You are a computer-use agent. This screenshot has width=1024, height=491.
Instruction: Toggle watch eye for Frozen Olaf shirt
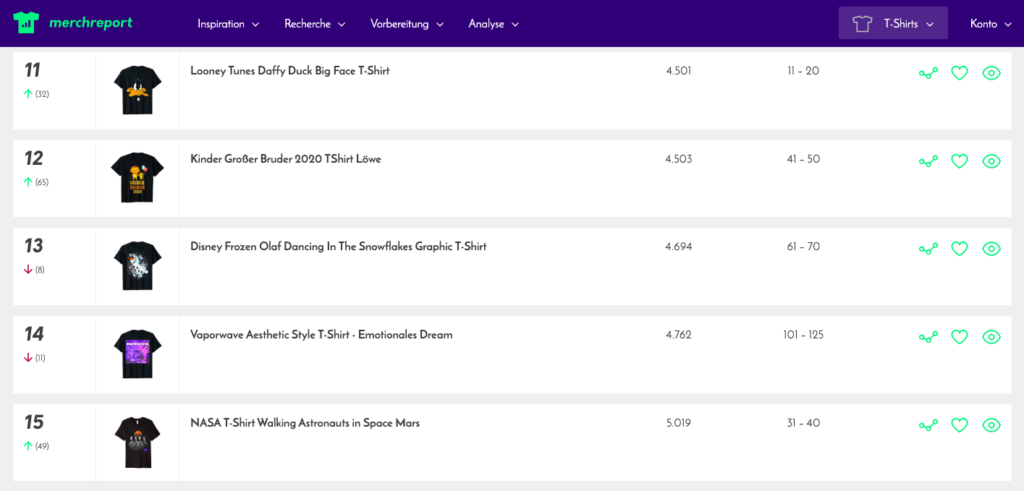pyautogui.click(x=991, y=249)
